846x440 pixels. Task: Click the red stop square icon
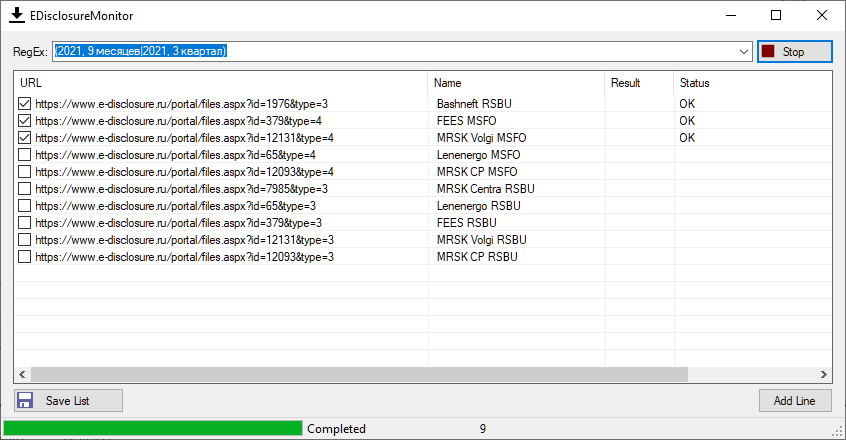pyautogui.click(x=768, y=51)
